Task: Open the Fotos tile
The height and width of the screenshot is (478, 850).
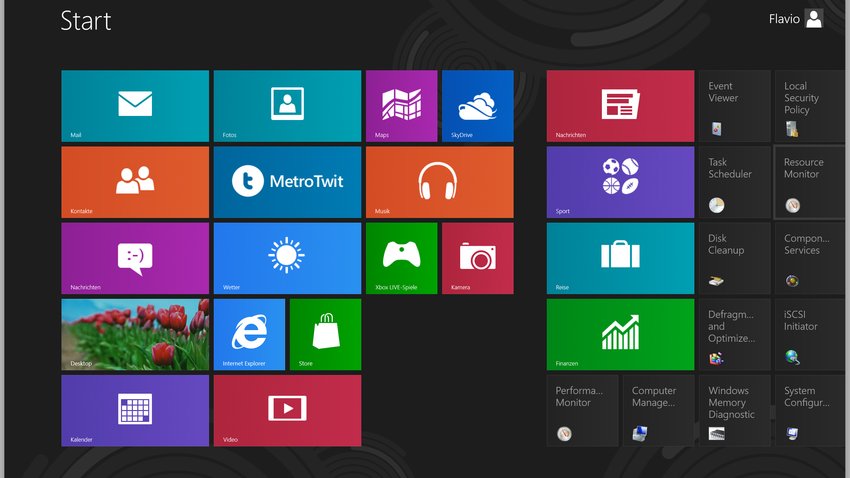Action: point(287,106)
